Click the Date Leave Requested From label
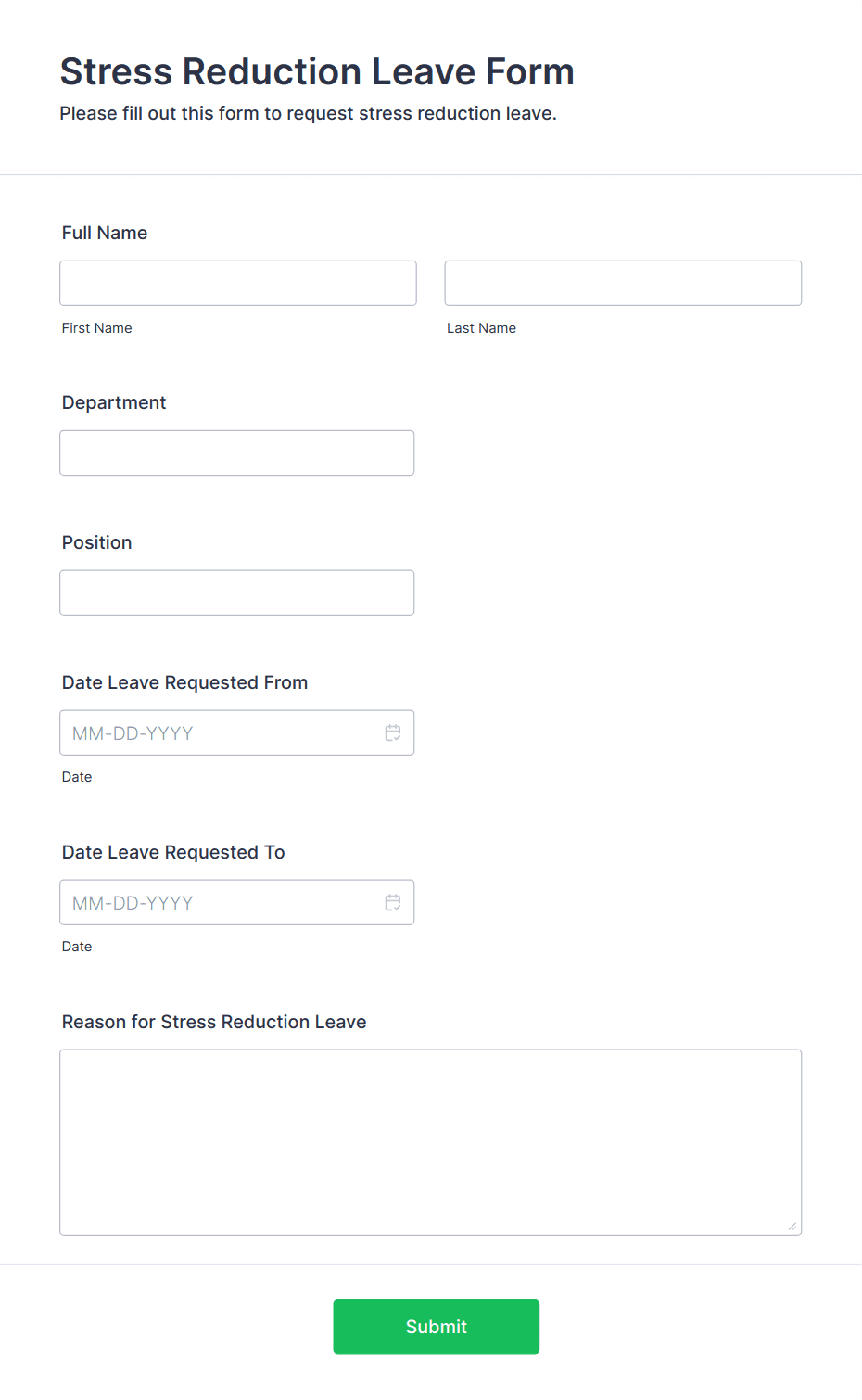This screenshot has width=862, height=1400. pyautogui.click(x=185, y=682)
